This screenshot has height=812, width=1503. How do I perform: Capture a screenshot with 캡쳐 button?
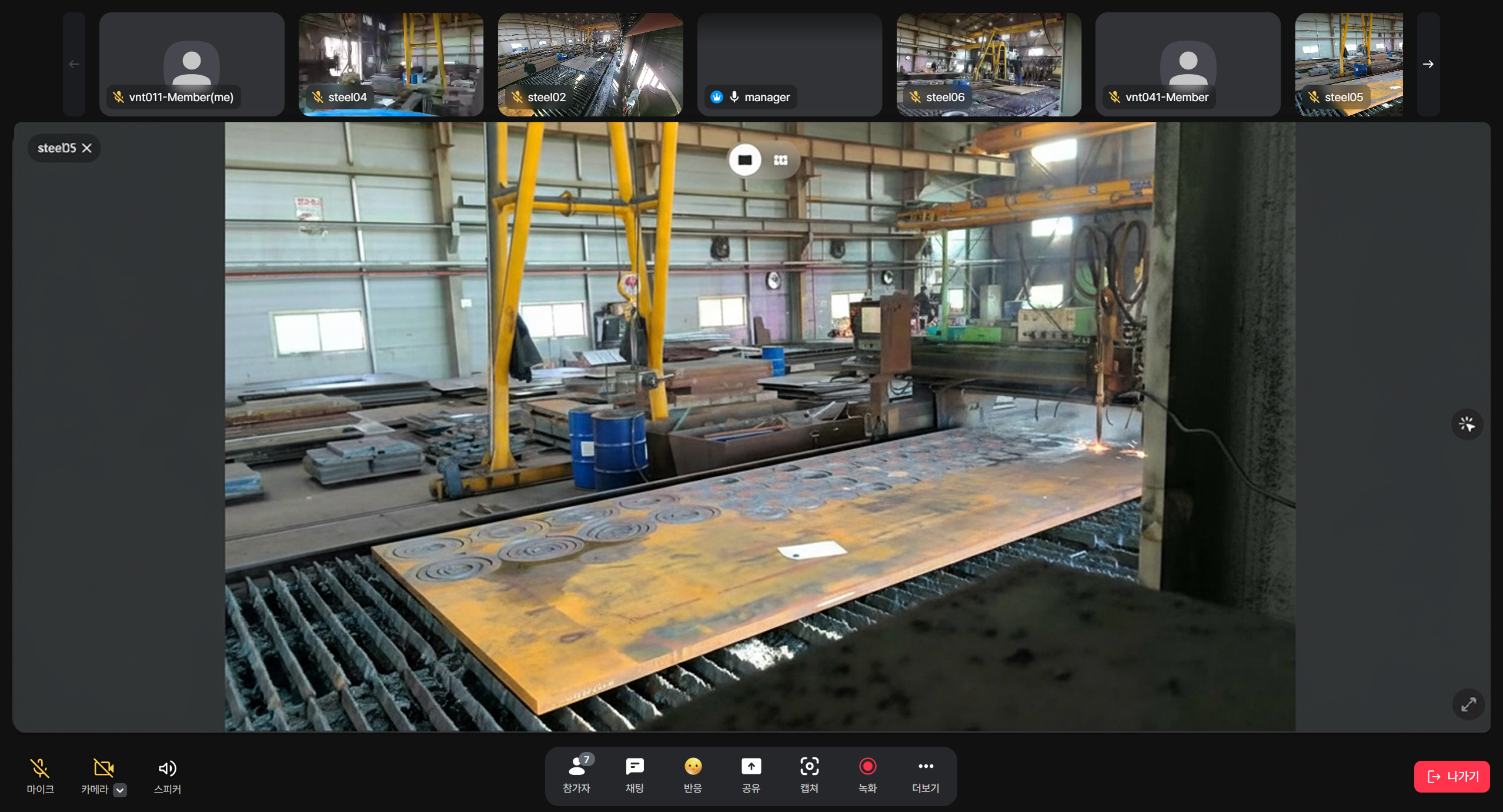[809, 775]
